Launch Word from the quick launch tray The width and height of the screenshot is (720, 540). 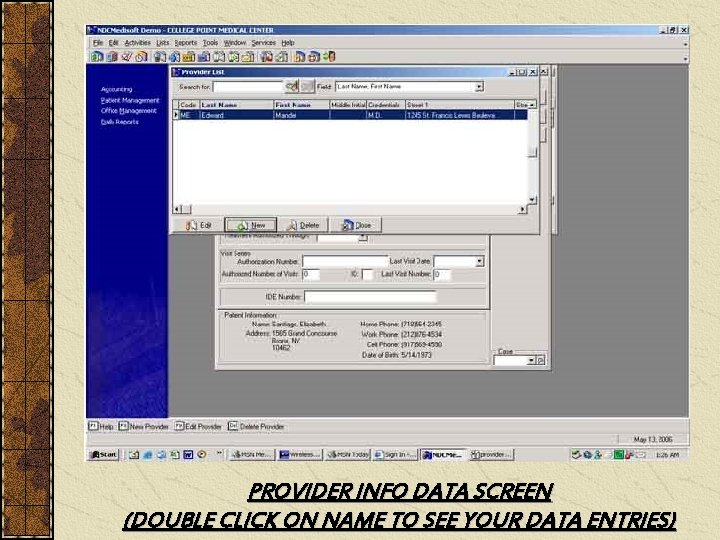[188, 455]
